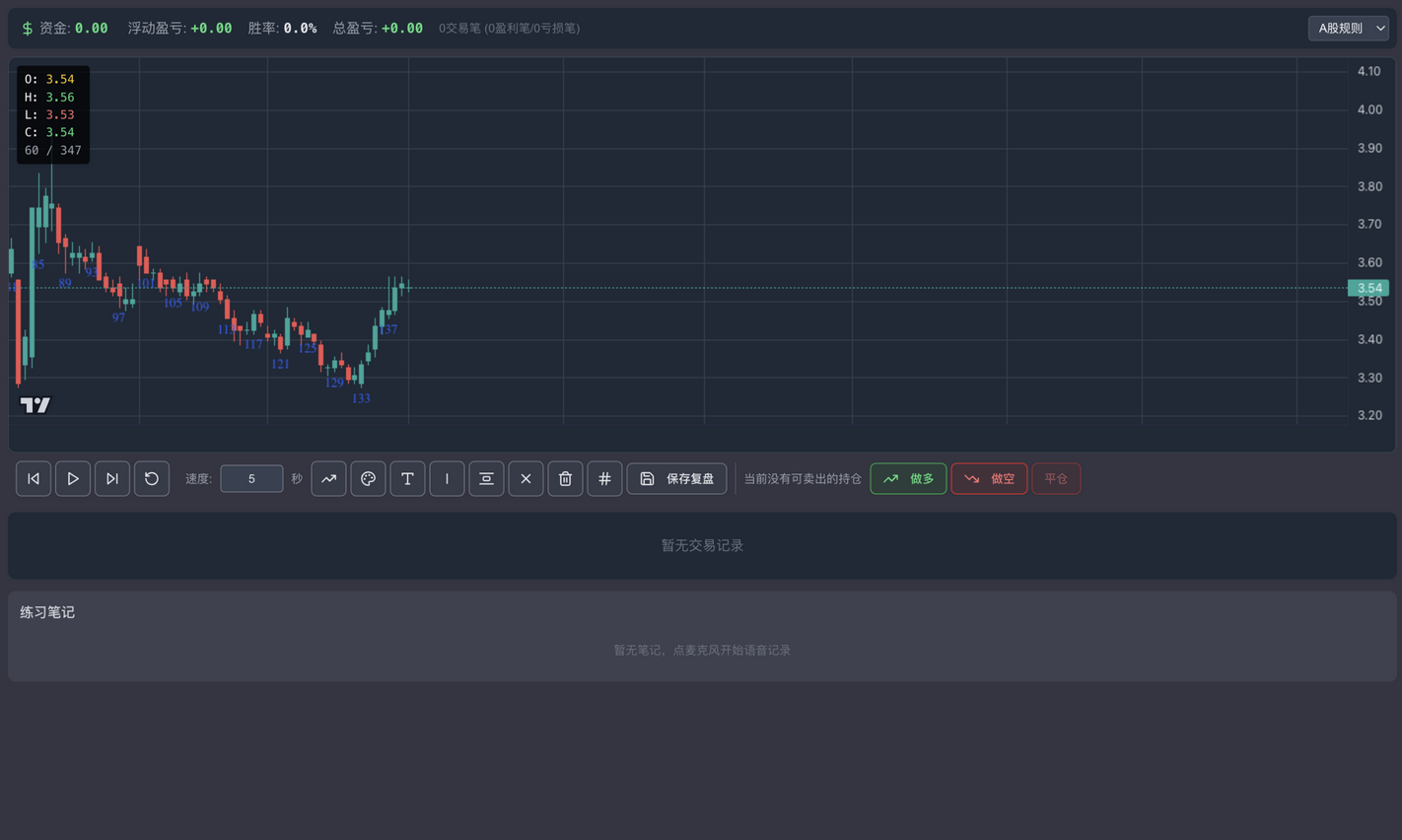Toggle the hash grid icon
Screen dimensions: 1402x840
pyautogui.click(x=605, y=479)
